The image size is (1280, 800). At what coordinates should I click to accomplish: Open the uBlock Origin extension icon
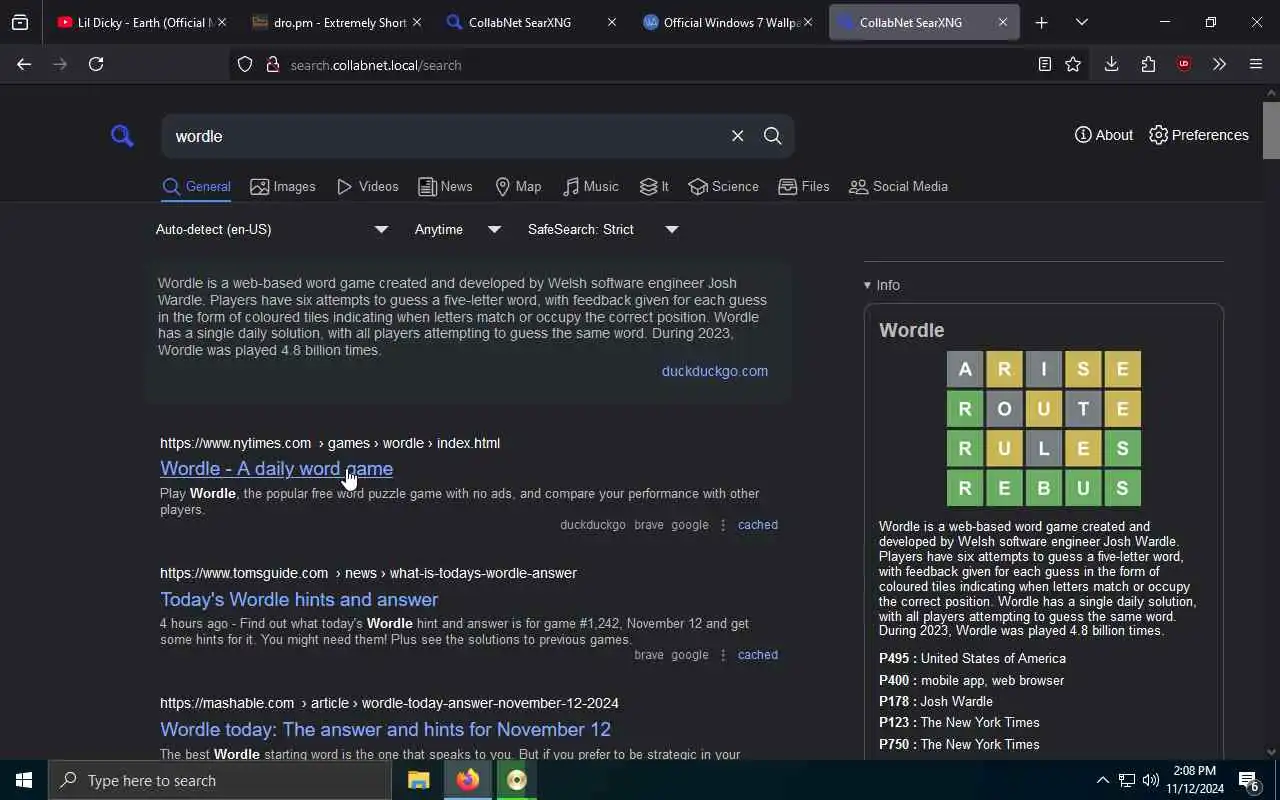point(1184,64)
